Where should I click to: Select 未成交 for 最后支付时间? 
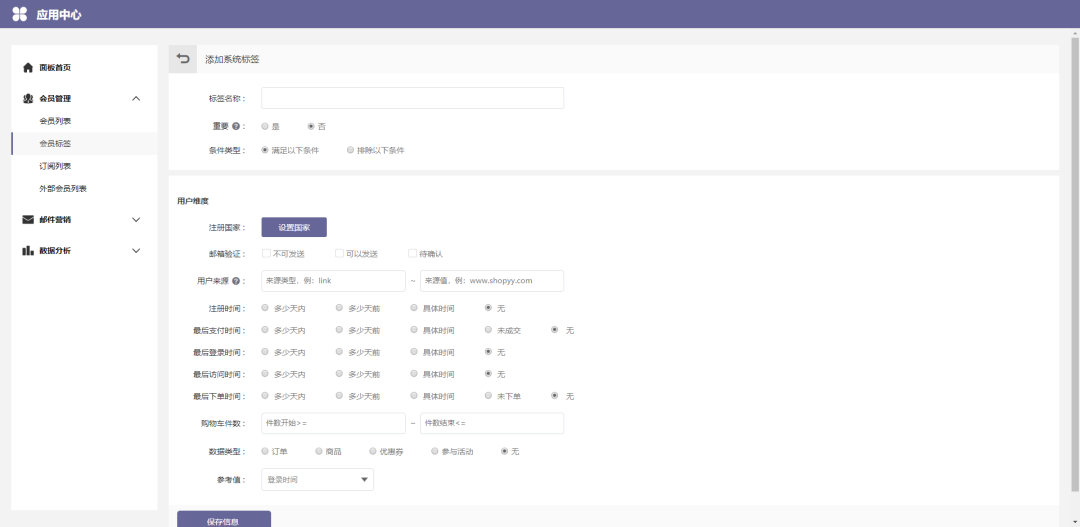click(488, 330)
